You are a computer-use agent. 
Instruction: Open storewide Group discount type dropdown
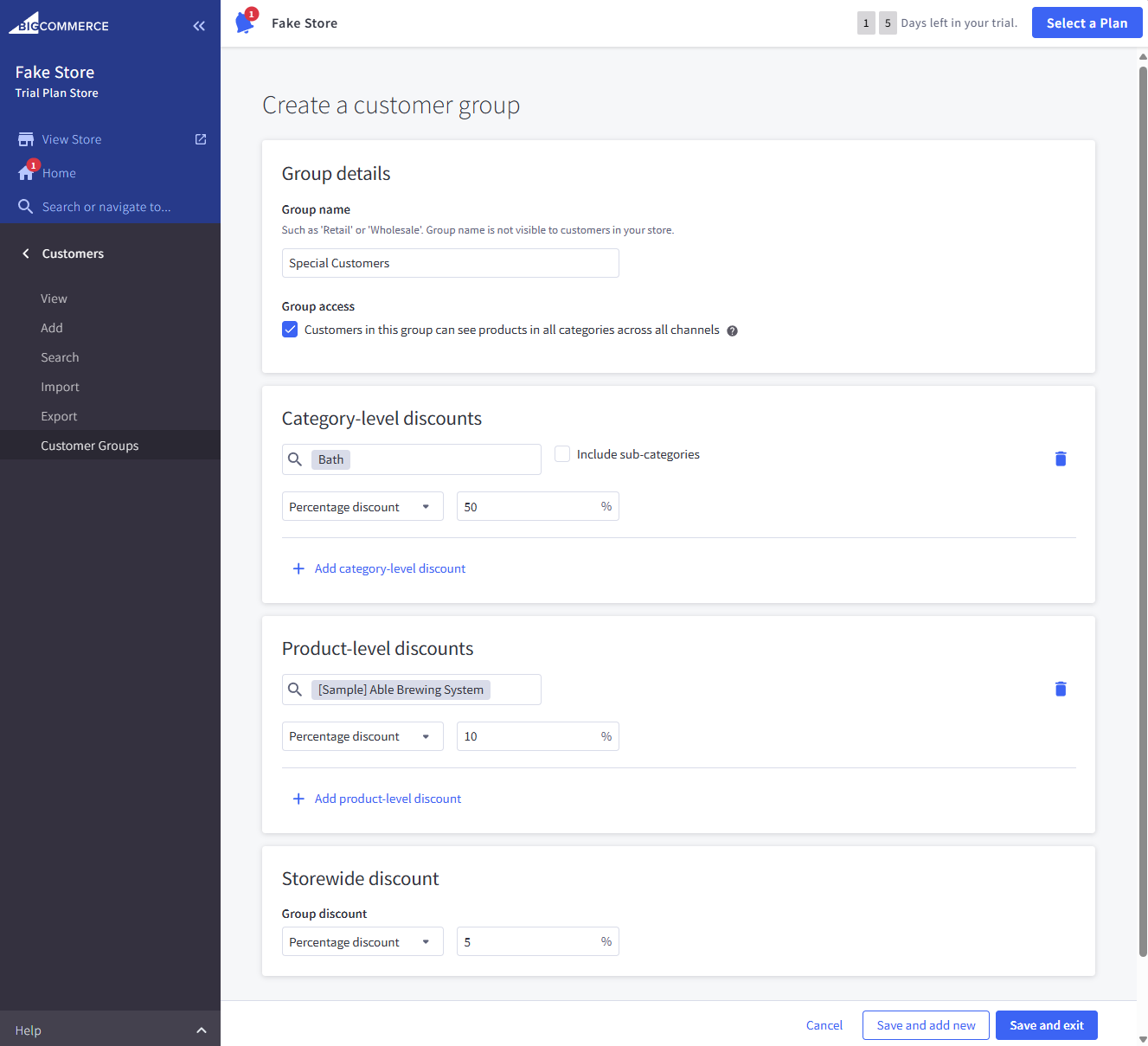click(x=362, y=941)
